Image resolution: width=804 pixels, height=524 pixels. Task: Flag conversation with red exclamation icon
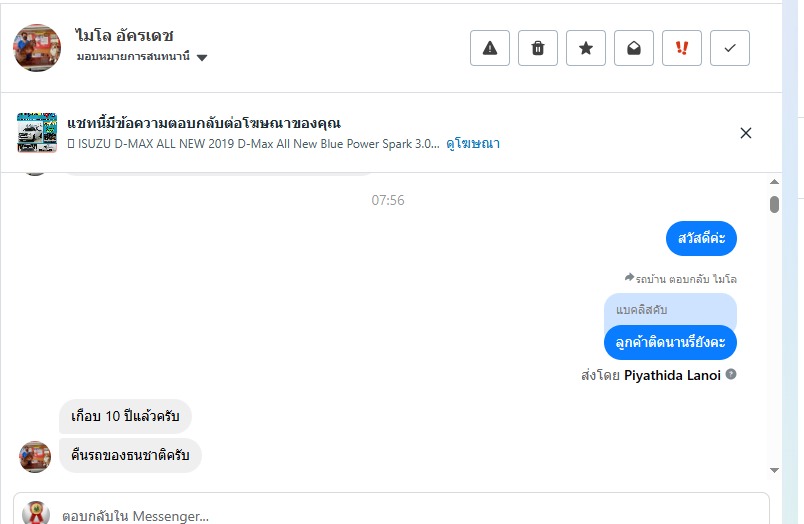(x=682, y=48)
